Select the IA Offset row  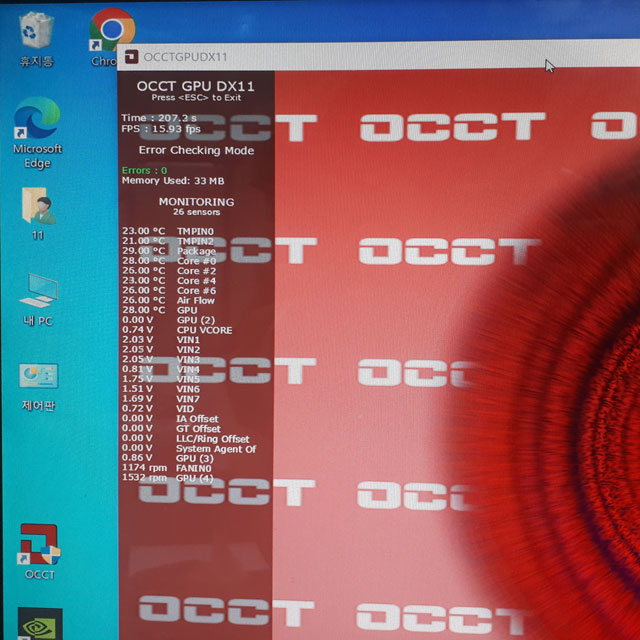pos(170,418)
